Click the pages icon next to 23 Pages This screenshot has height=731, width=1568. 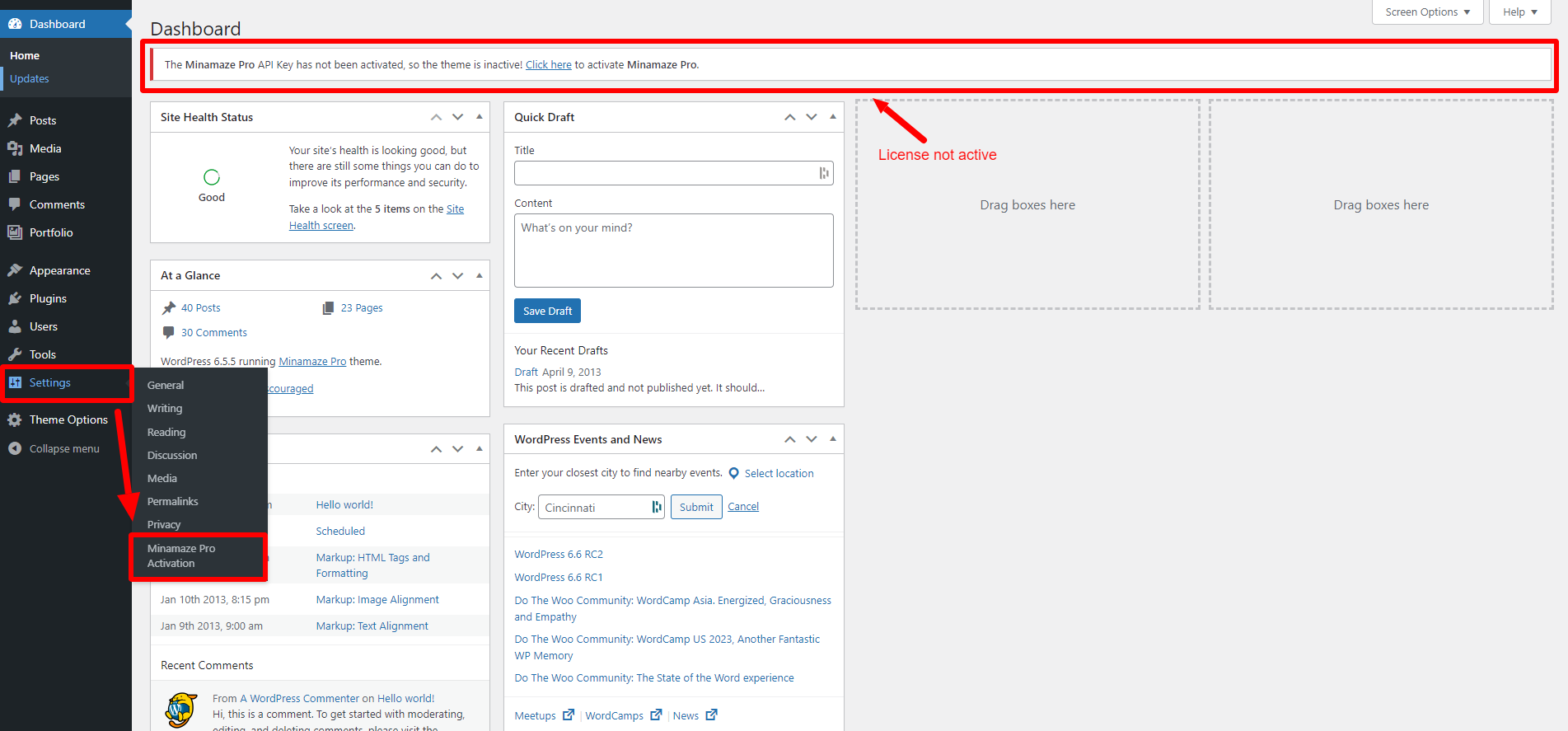point(328,308)
